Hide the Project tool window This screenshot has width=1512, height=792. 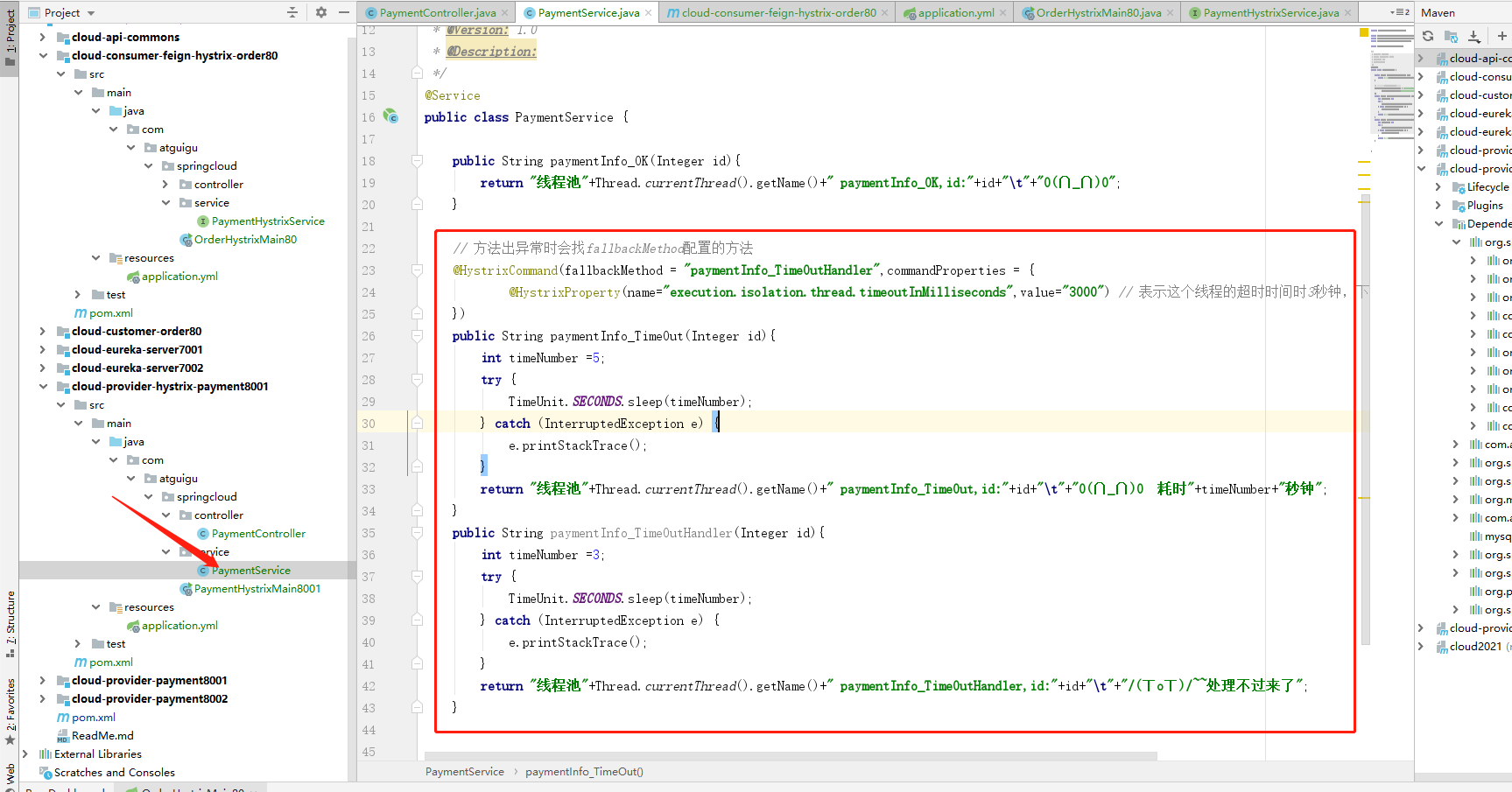[344, 12]
